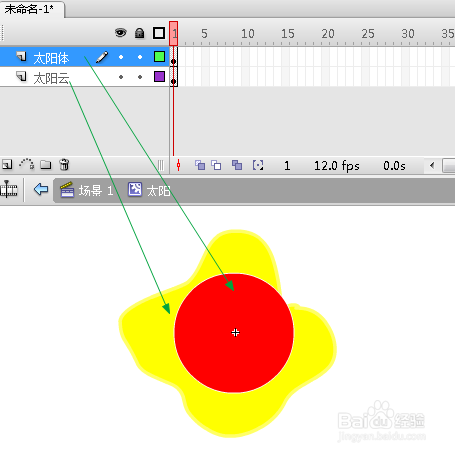
Task: Add a motion guide layer
Action: (27, 164)
